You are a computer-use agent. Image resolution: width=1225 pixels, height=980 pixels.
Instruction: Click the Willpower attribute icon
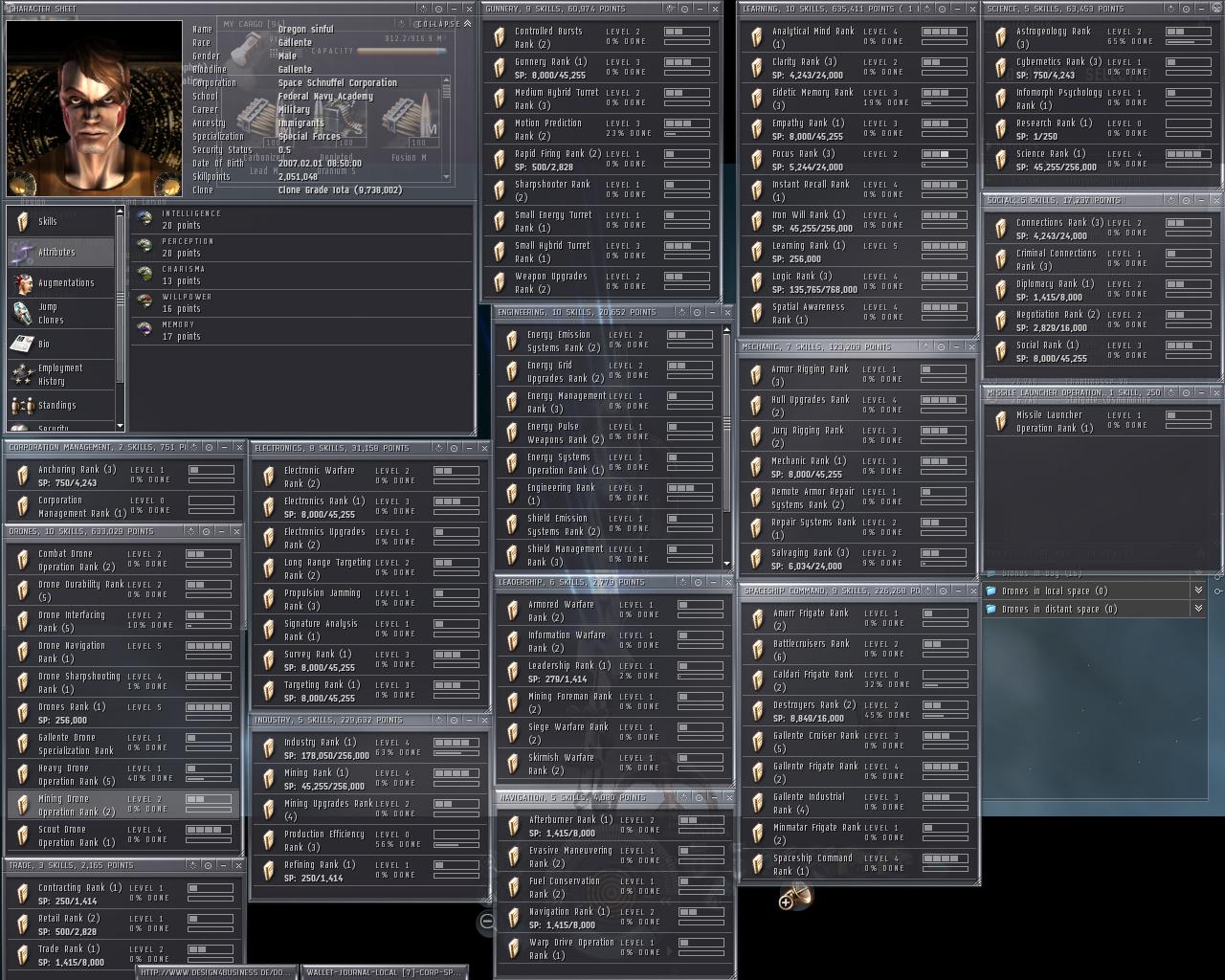click(145, 302)
